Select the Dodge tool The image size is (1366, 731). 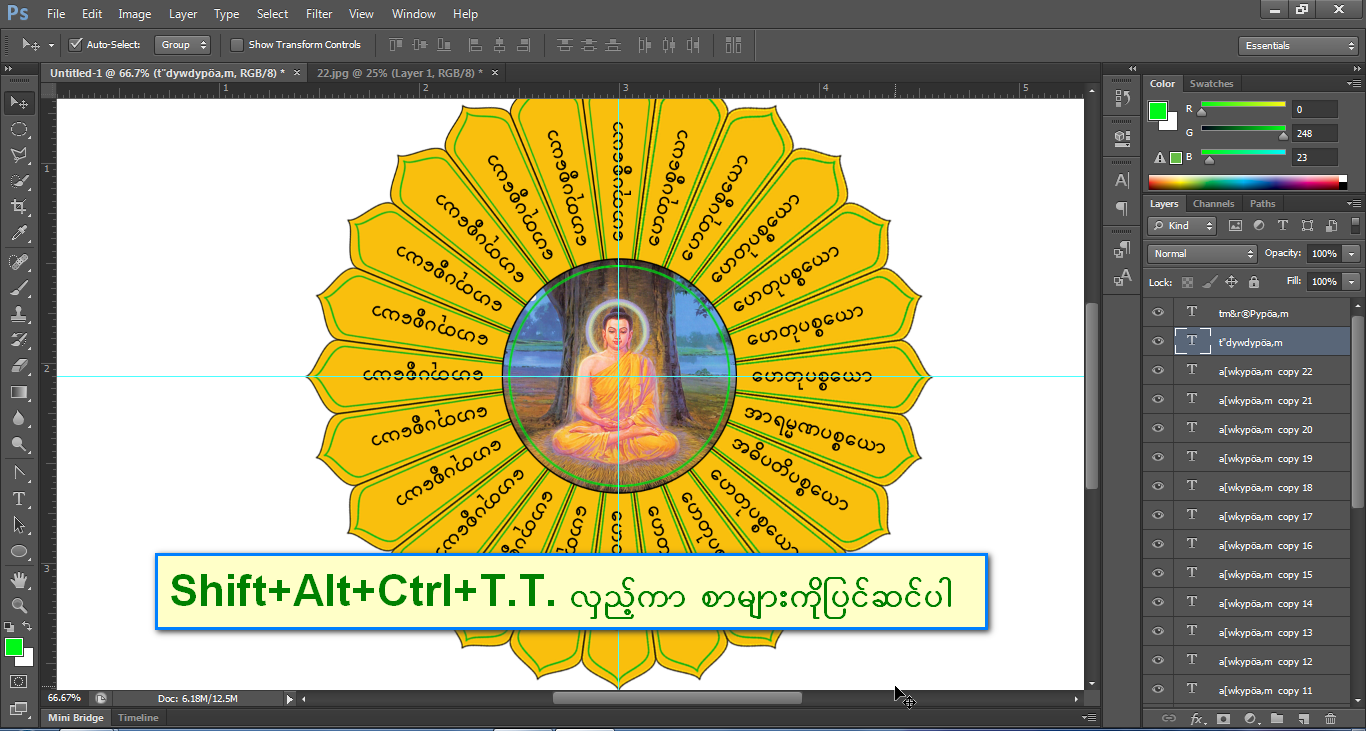pyautogui.click(x=19, y=444)
